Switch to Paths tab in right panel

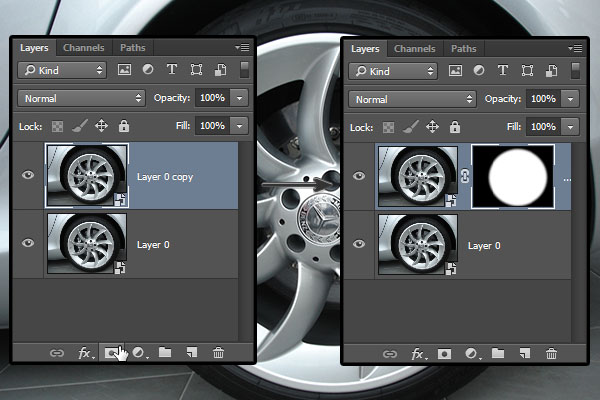463,48
